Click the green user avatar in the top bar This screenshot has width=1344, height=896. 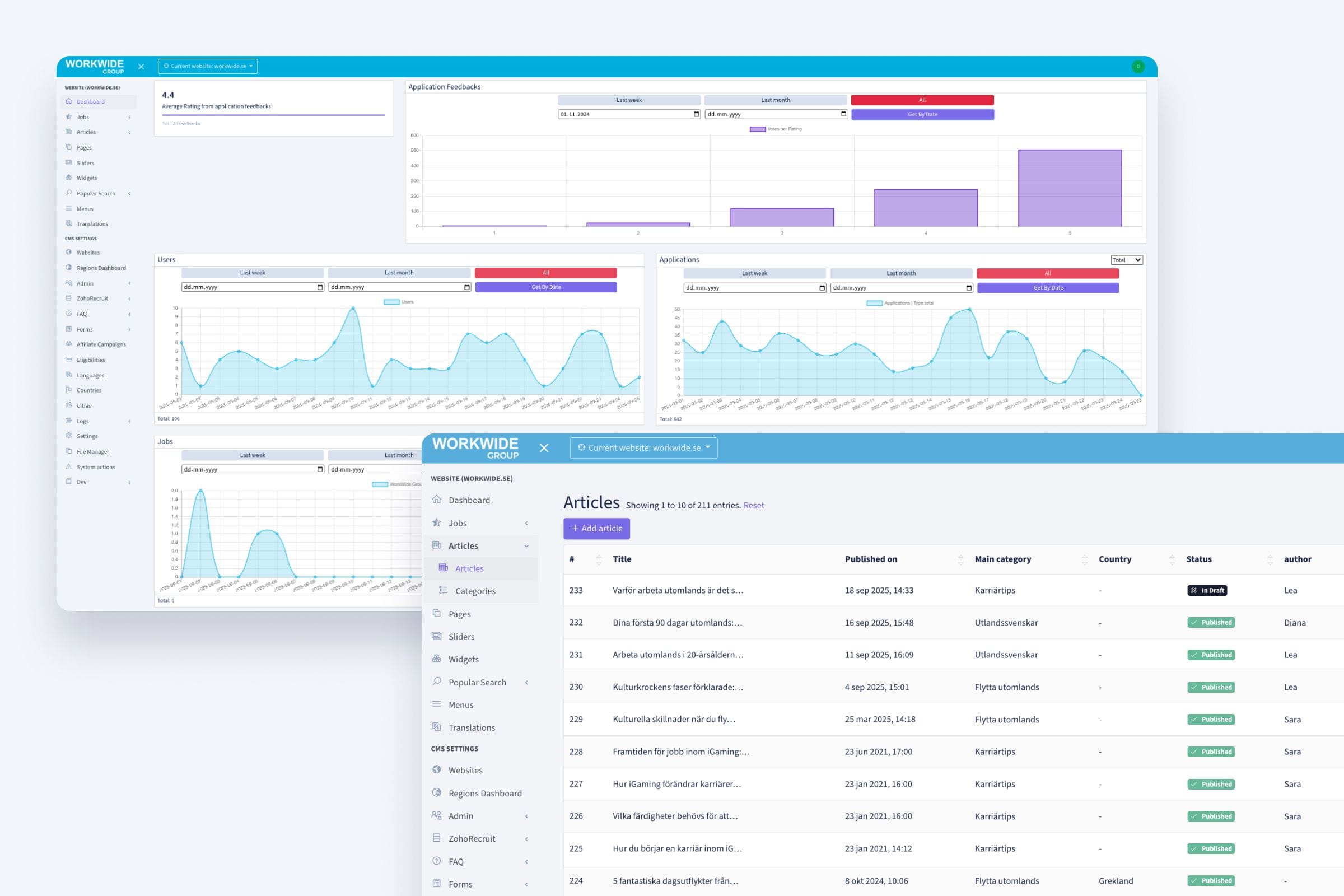pos(1138,67)
